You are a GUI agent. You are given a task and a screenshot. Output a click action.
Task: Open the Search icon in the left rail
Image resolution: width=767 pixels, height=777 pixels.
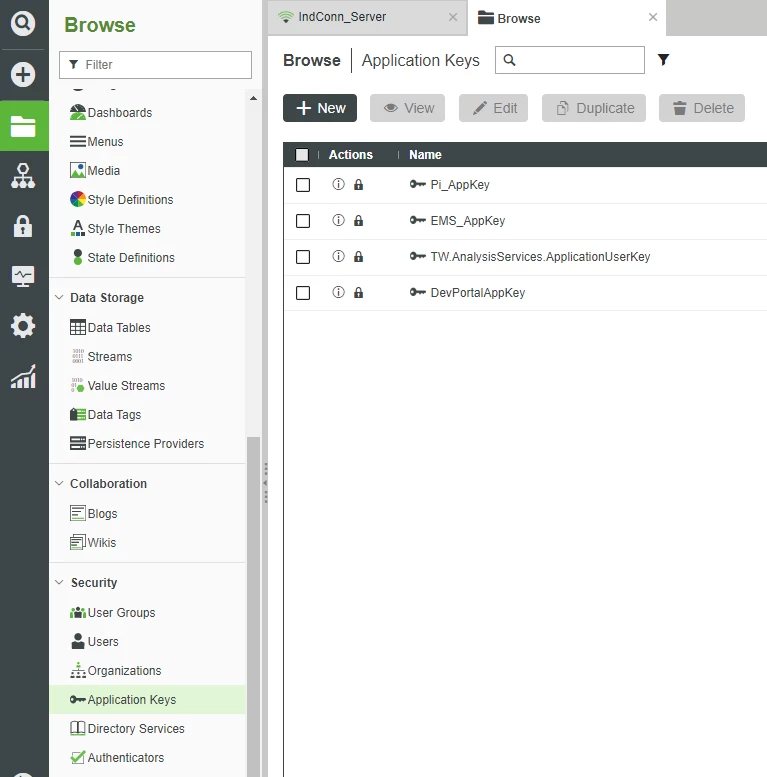[x=23, y=23]
